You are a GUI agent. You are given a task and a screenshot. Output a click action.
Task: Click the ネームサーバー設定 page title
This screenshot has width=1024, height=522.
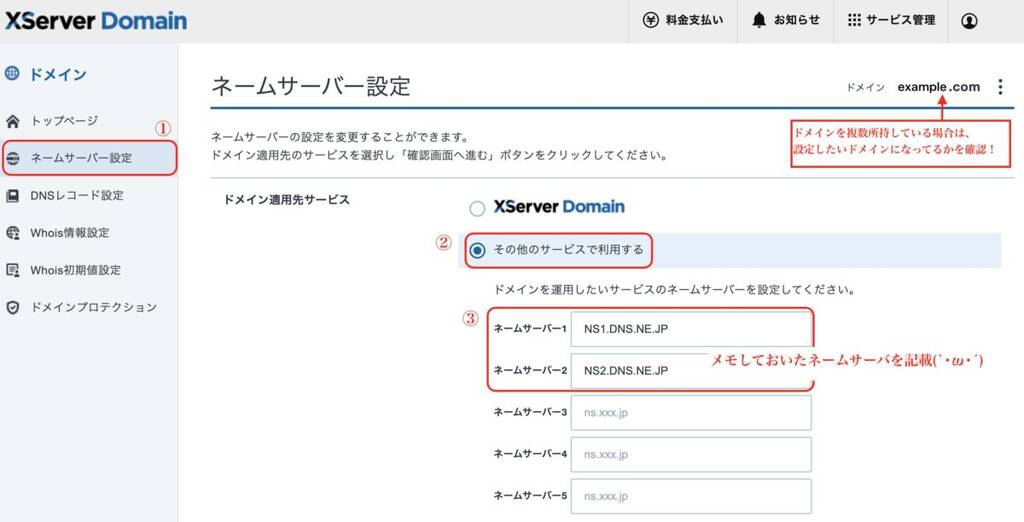(311, 86)
